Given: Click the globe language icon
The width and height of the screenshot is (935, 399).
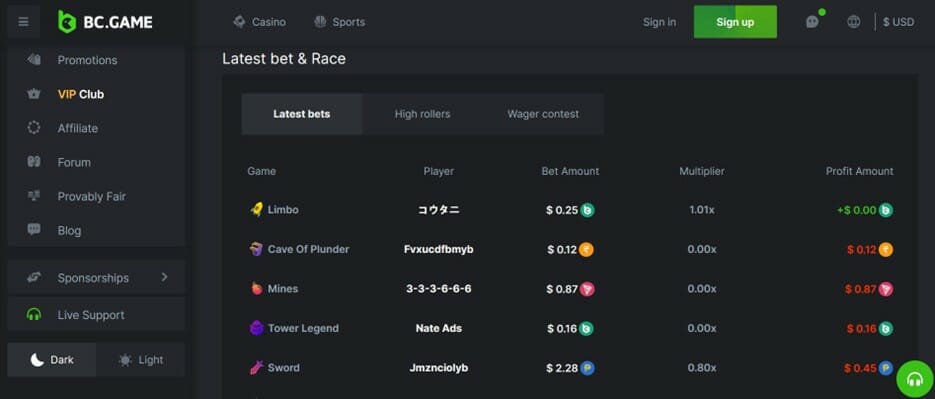Looking at the screenshot, I should pyautogui.click(x=854, y=22).
